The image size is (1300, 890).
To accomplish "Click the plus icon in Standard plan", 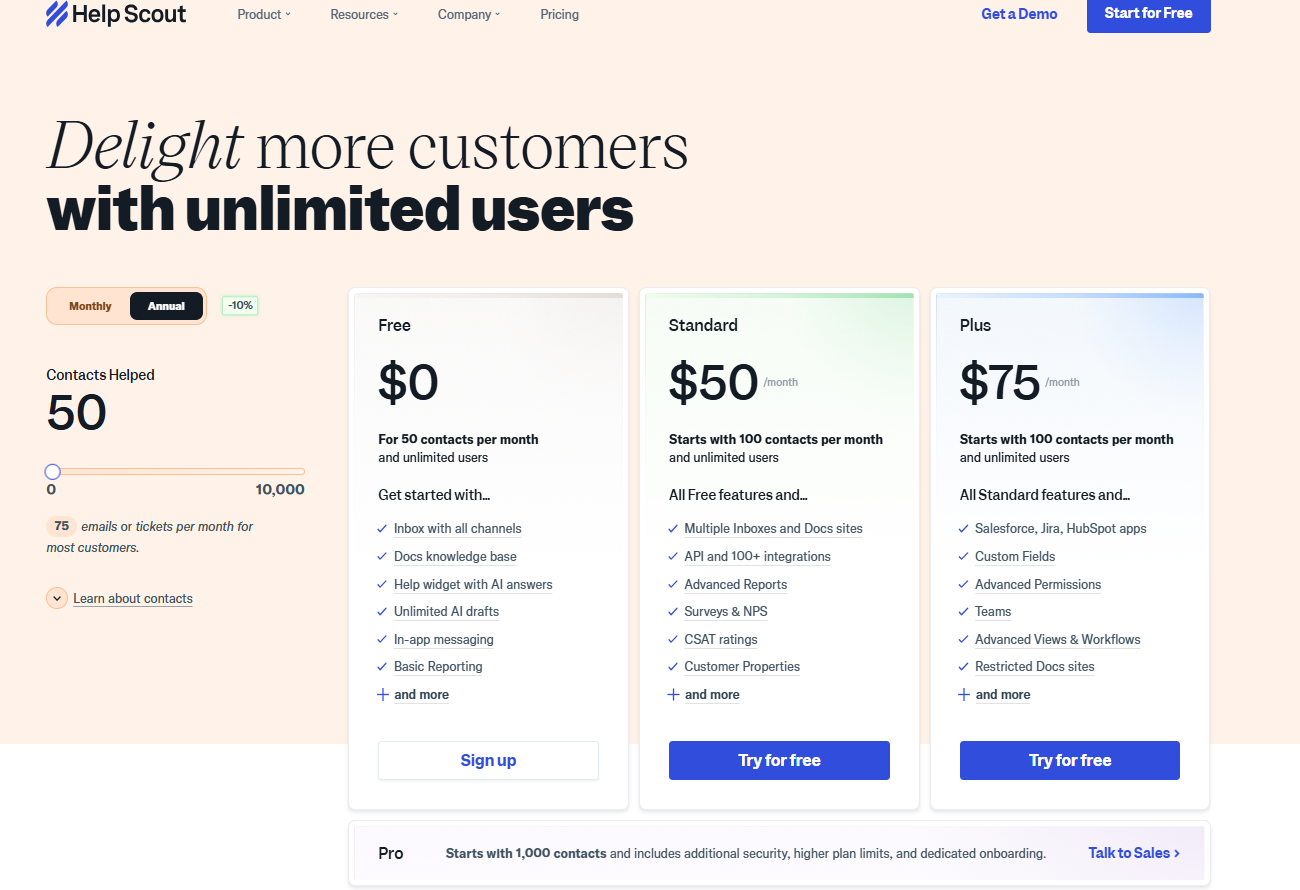I will tap(673, 694).
